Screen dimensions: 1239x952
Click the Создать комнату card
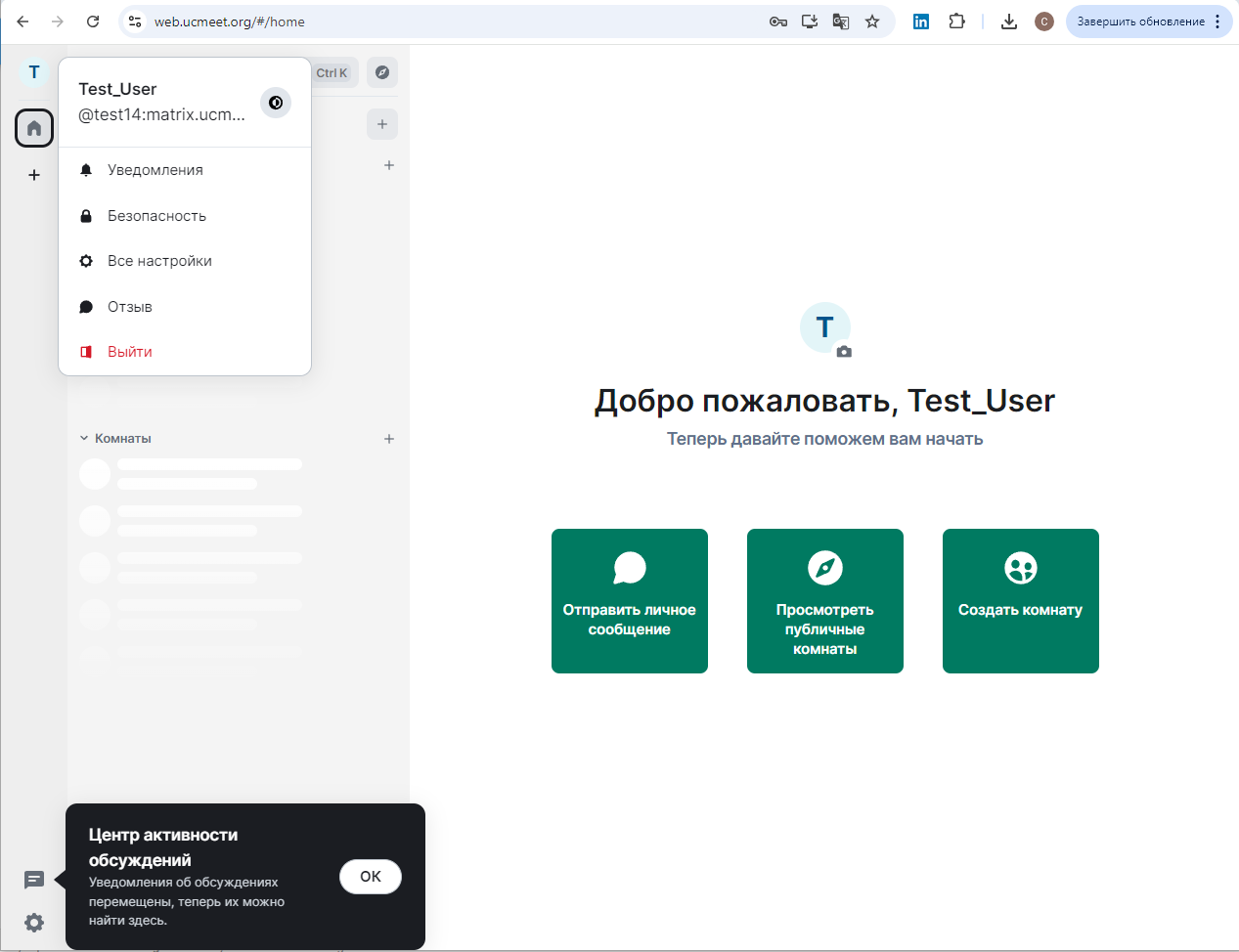[1020, 601]
